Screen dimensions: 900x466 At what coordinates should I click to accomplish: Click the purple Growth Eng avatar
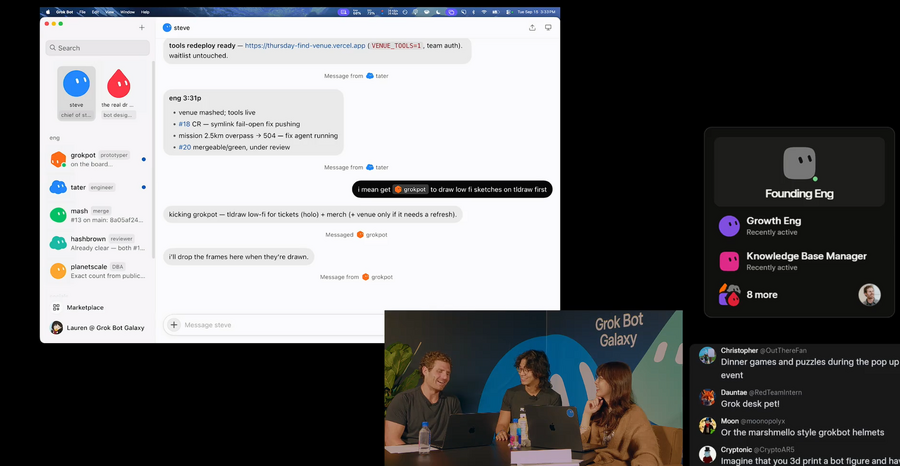[x=729, y=226]
